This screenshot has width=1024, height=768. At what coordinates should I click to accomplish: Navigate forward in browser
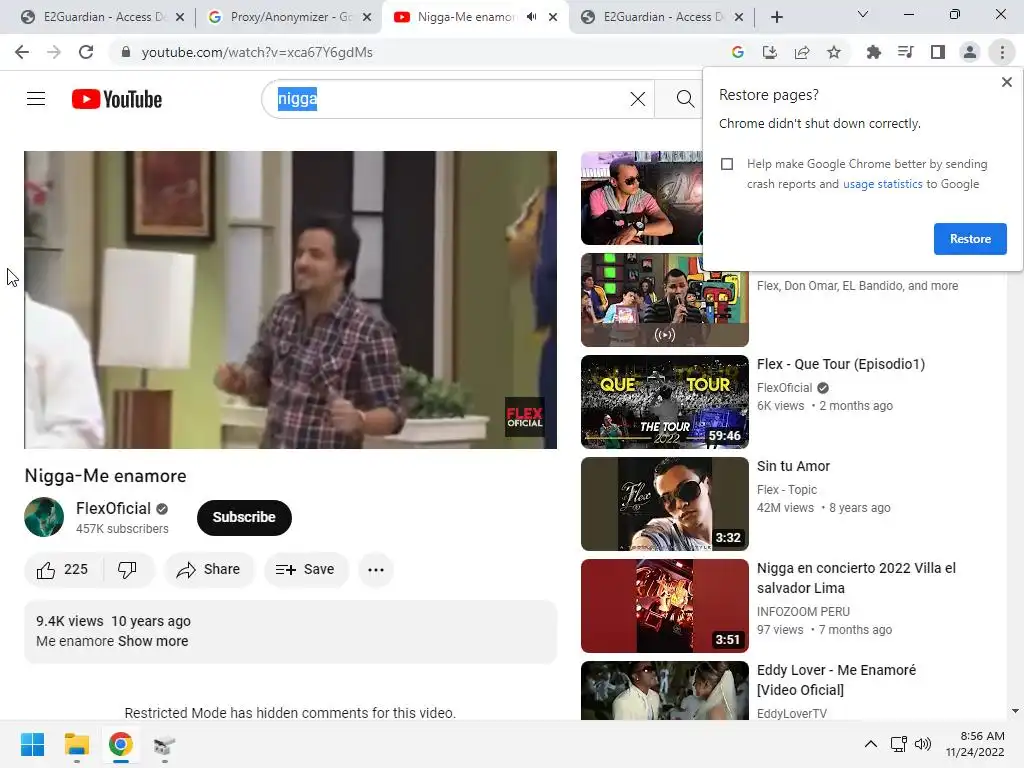pos(54,52)
